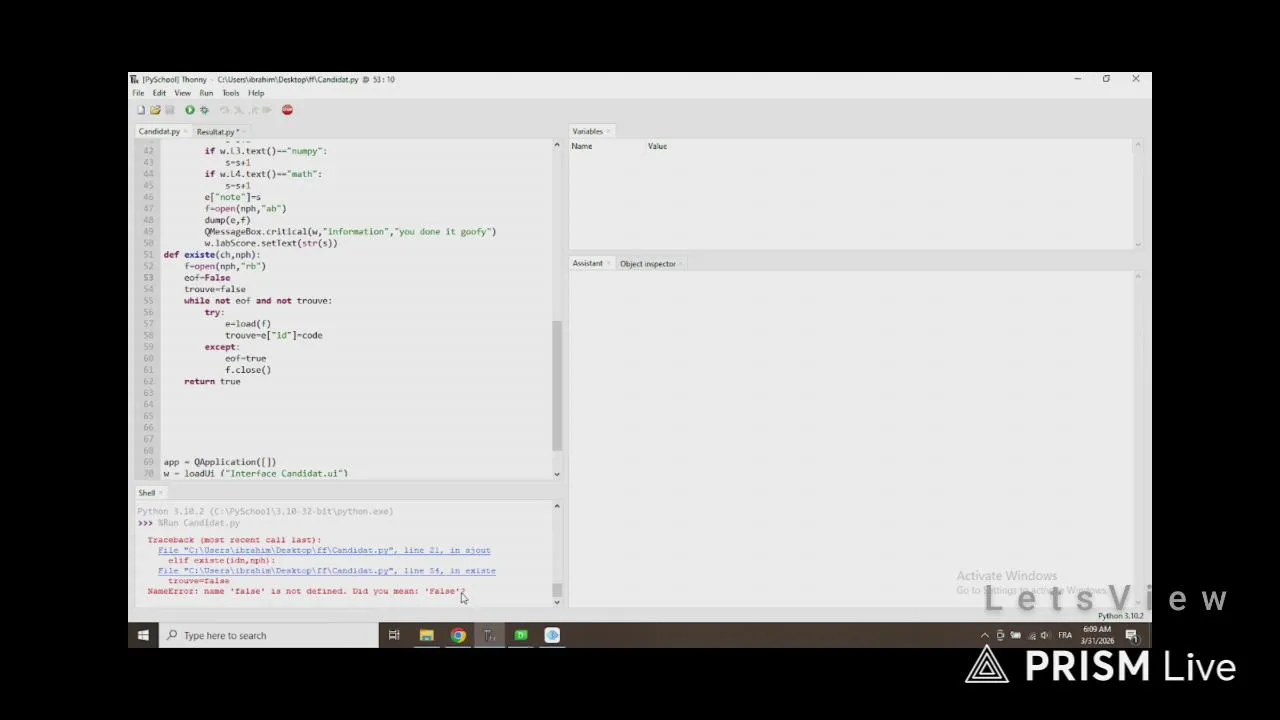This screenshot has width=1280, height=720.
Task: Open the Run menu
Action: 206,93
